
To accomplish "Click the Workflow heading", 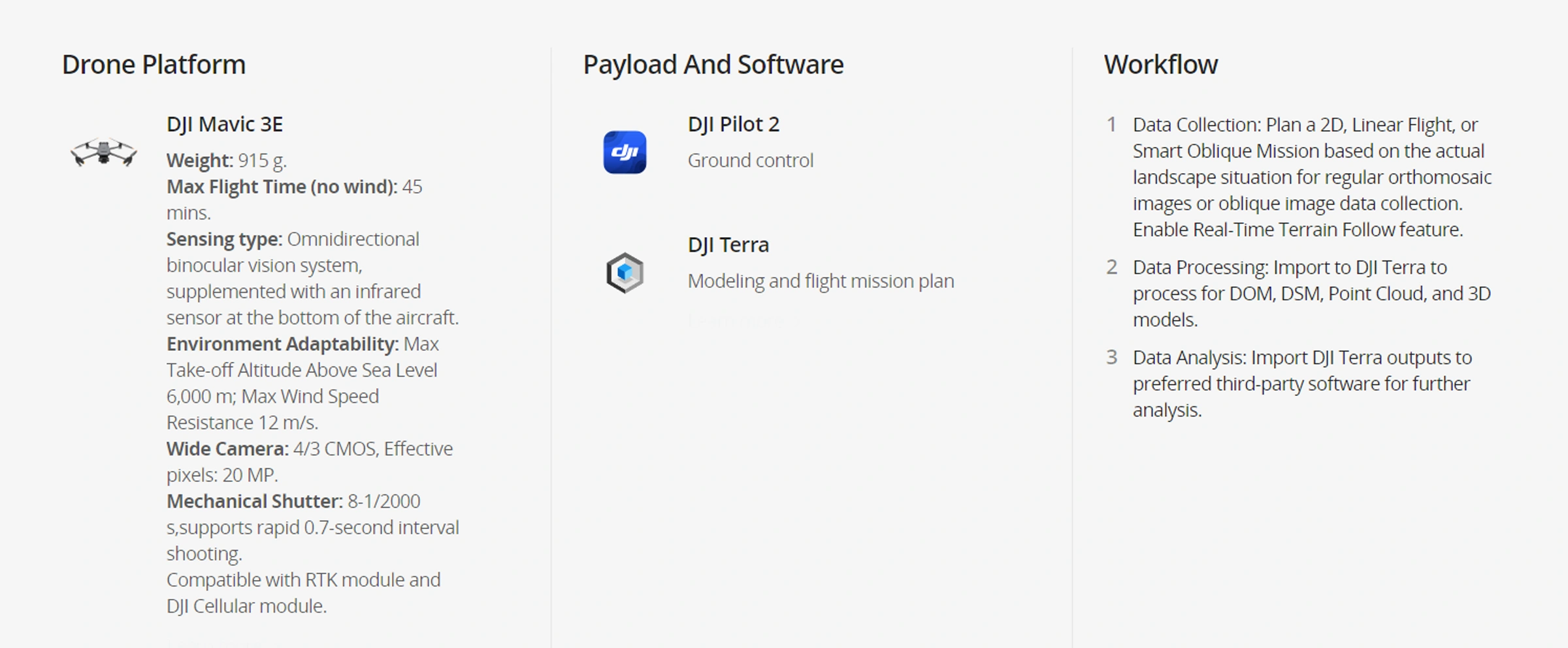I will click(x=1160, y=65).
